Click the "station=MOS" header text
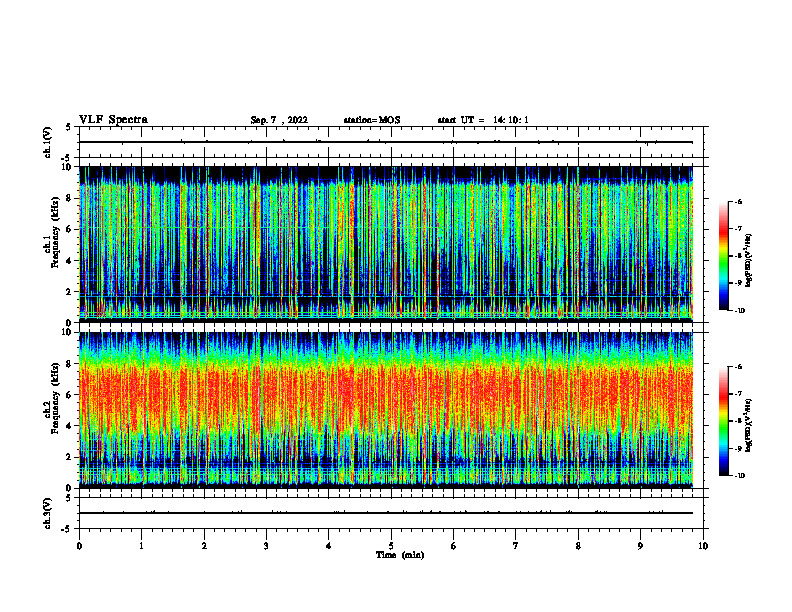The image size is (792, 612). 372,120
